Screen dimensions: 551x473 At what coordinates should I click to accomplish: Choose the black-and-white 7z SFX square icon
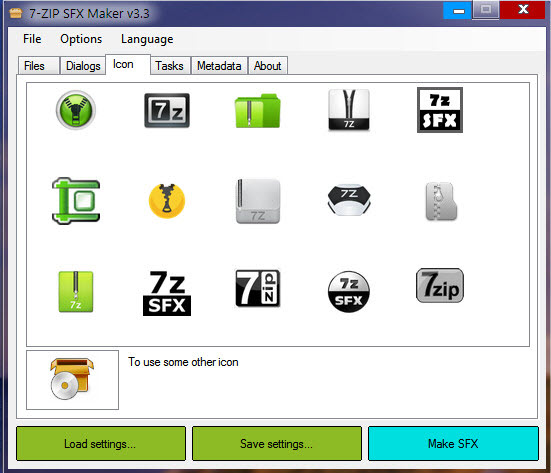pos(440,110)
